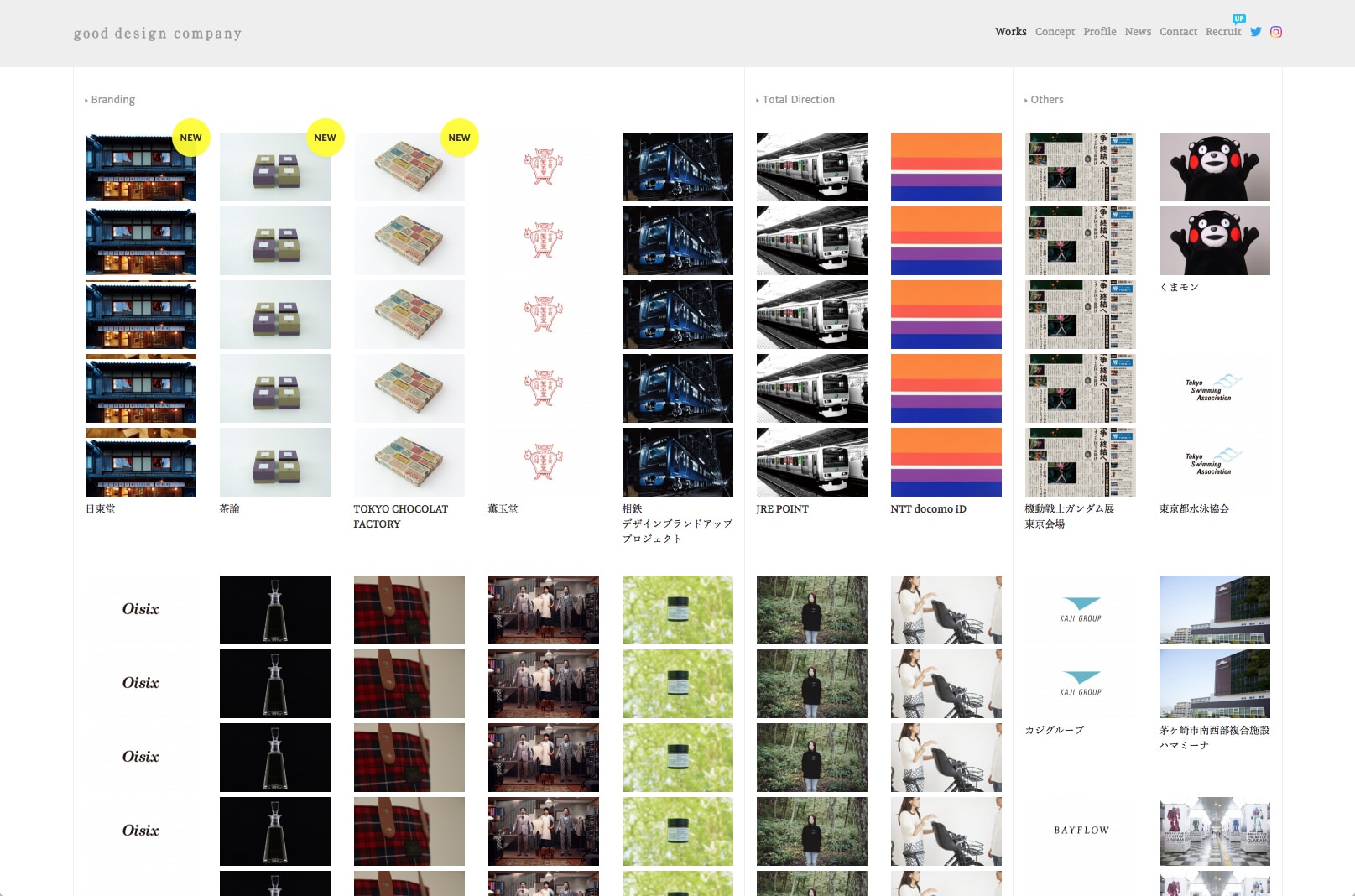The height and width of the screenshot is (896, 1355).
Task: Open the News page
Action: (1138, 32)
